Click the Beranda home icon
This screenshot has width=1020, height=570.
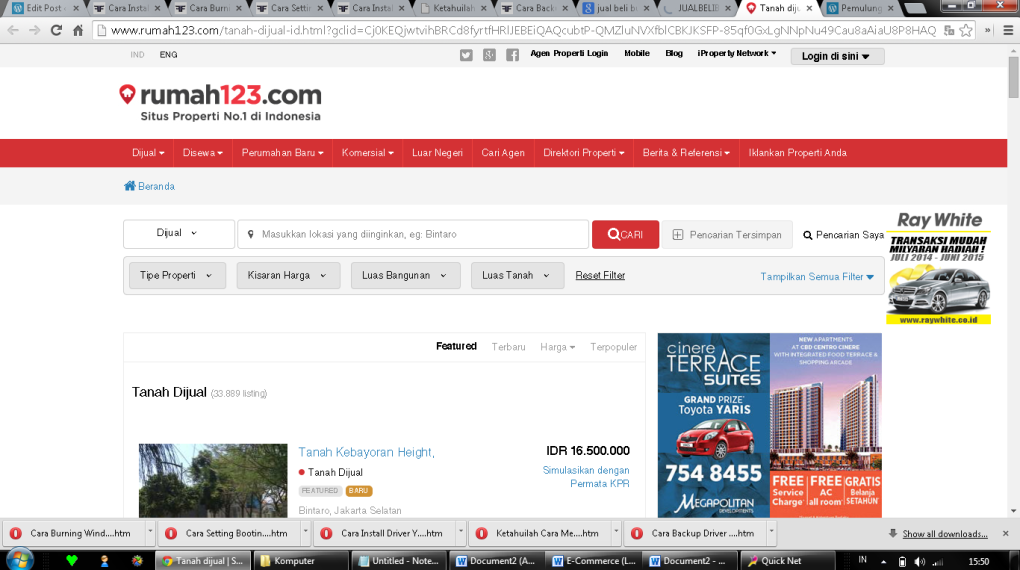click(x=129, y=185)
